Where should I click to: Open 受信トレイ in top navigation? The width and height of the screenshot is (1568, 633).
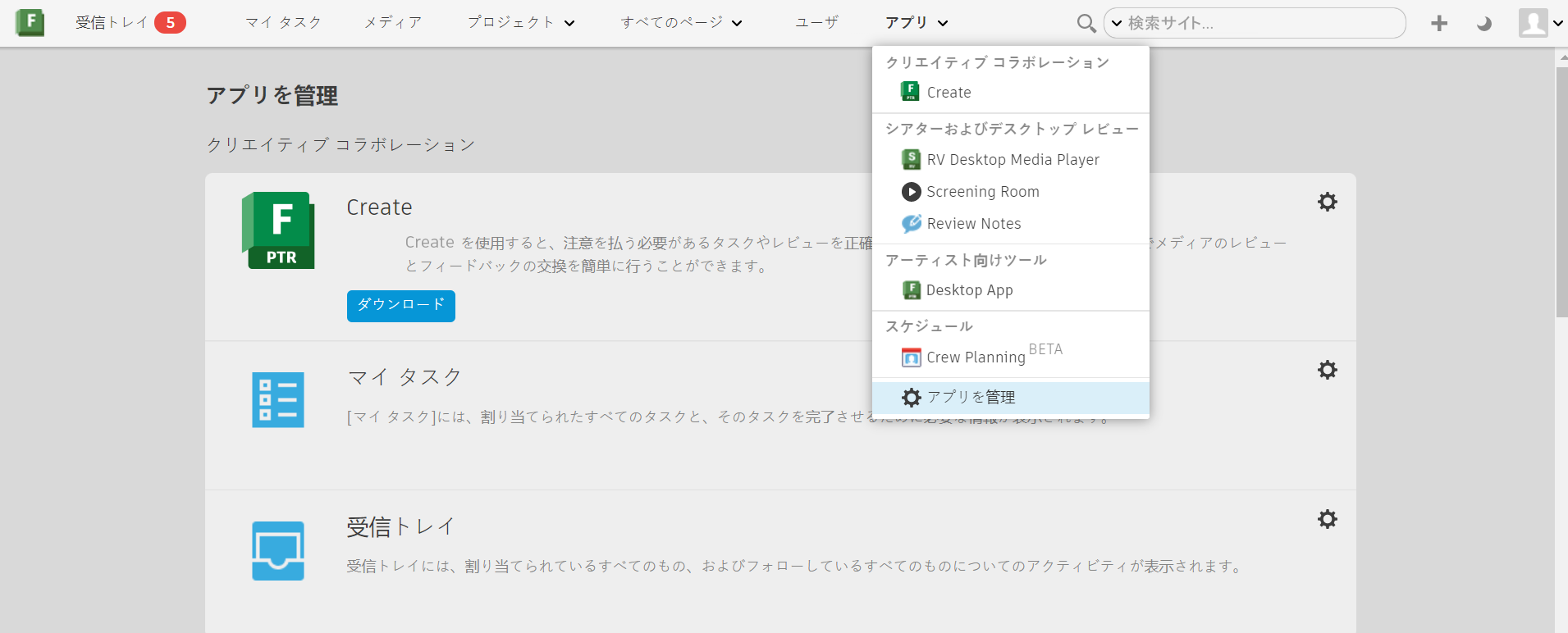[112, 23]
